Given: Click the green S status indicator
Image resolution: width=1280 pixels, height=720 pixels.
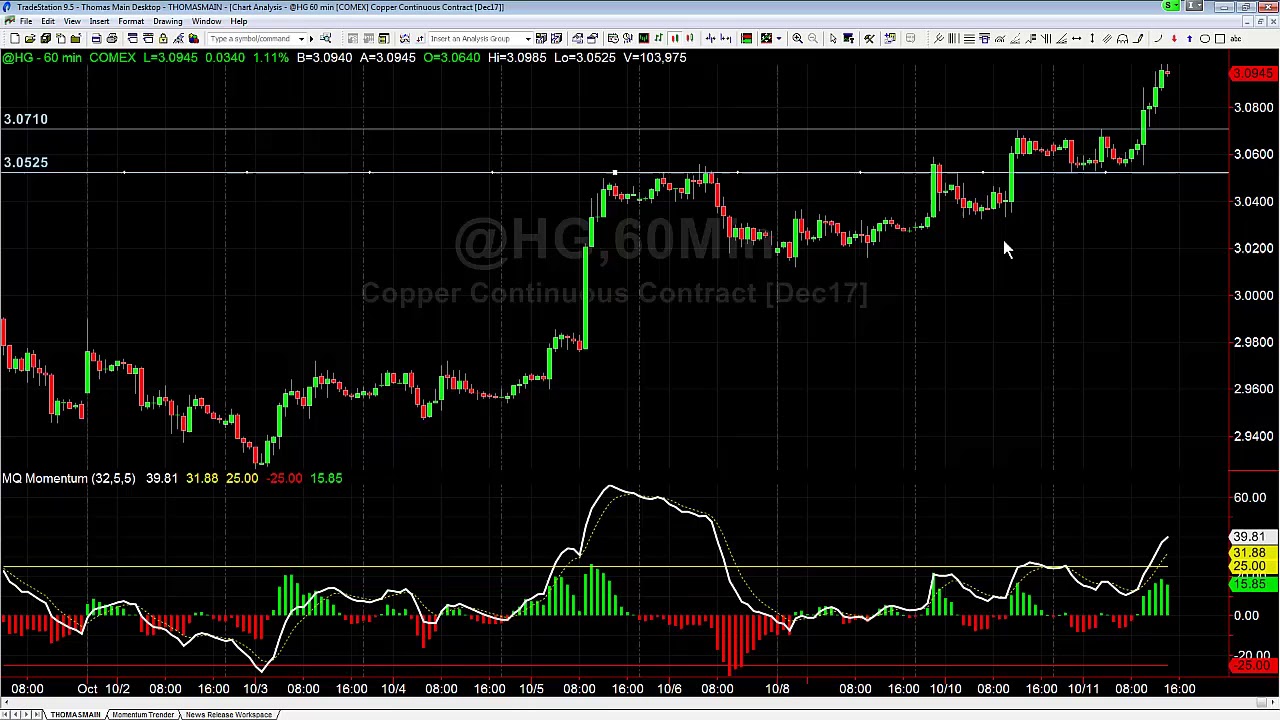Looking at the screenshot, I should pos(1171,7).
